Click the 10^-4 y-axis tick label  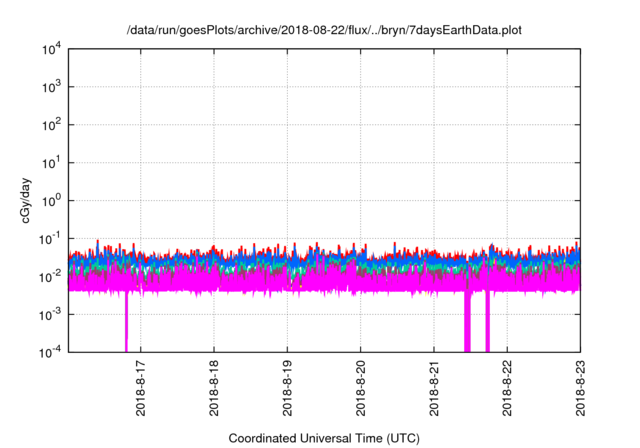coord(50,352)
